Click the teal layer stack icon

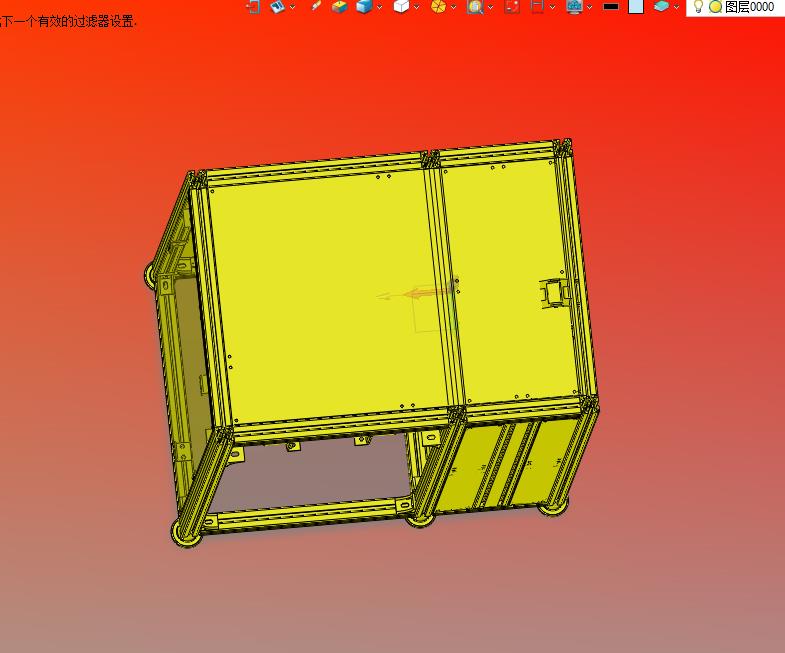tap(661, 7)
